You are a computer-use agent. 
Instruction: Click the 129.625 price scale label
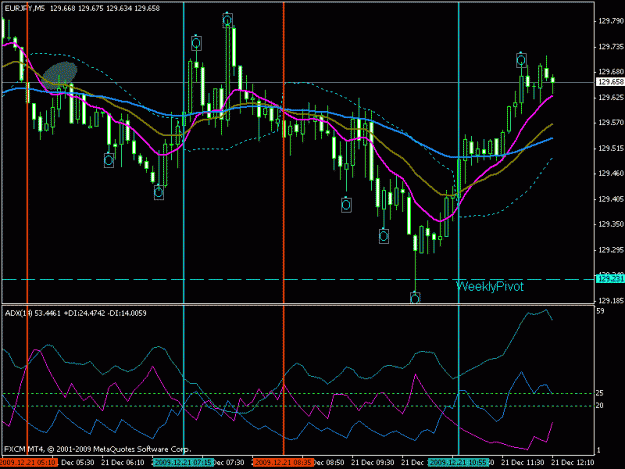click(610, 97)
